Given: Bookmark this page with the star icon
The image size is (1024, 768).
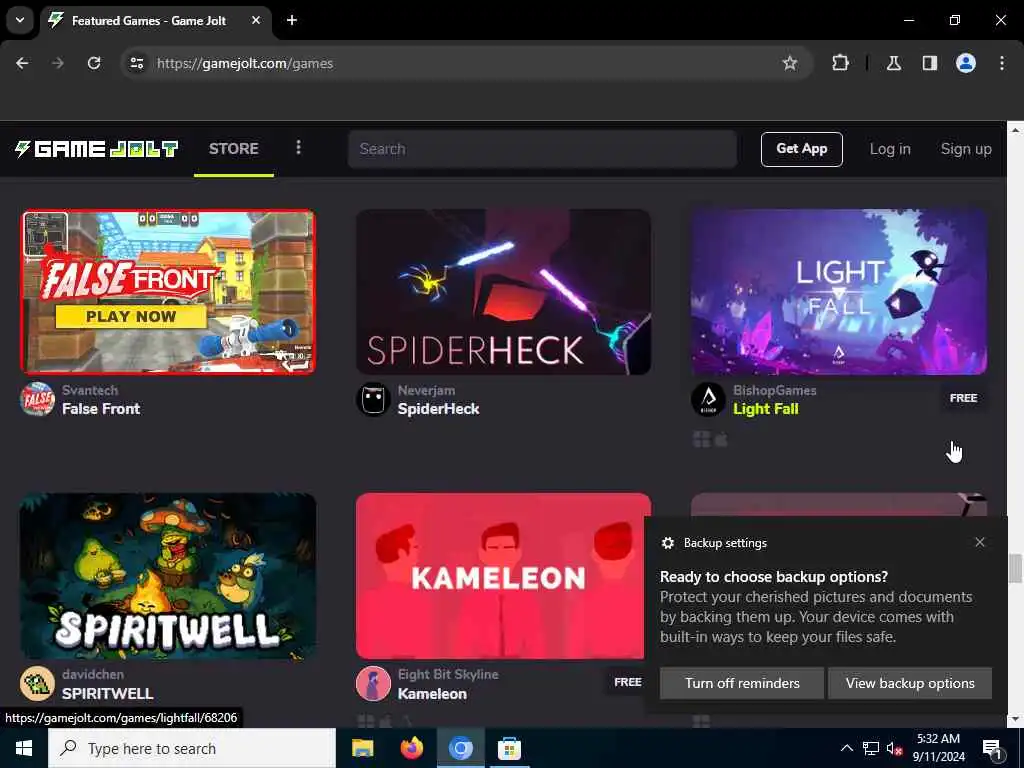Looking at the screenshot, I should point(790,63).
